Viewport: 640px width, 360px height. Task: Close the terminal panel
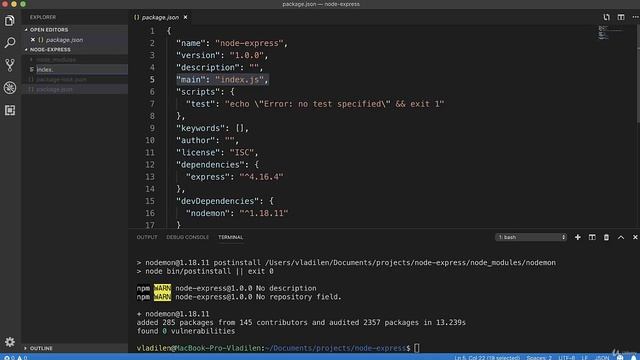635,237
